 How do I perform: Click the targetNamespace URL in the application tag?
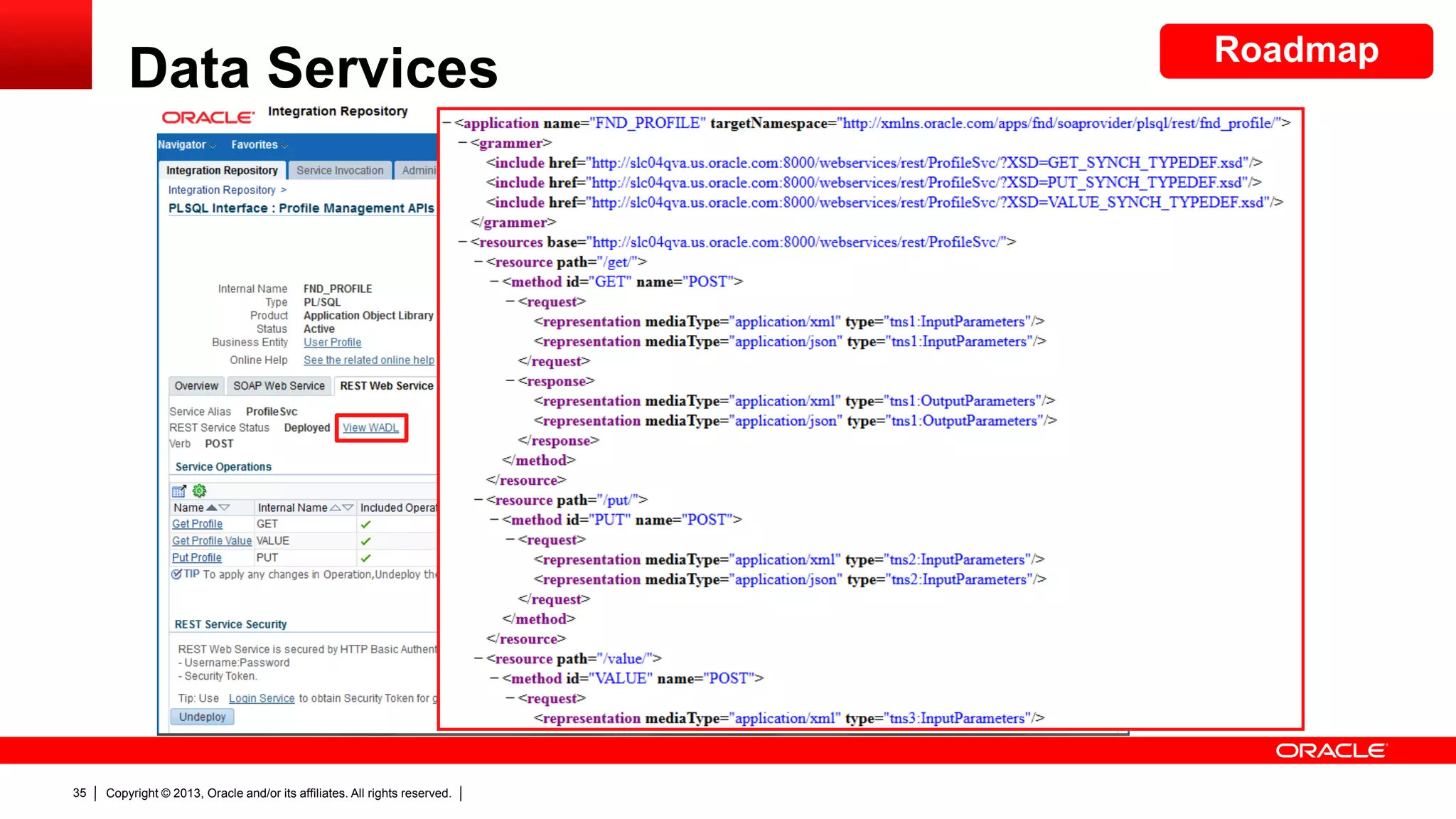[x=1061, y=124]
